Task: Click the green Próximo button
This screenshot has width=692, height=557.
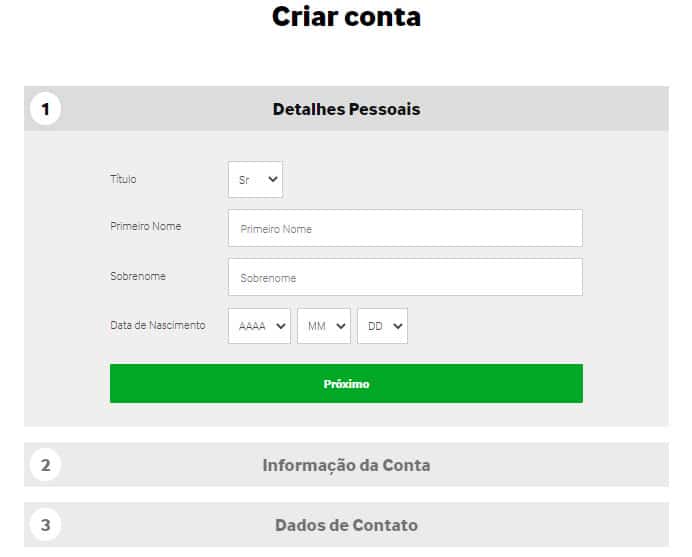Action: pos(346,383)
